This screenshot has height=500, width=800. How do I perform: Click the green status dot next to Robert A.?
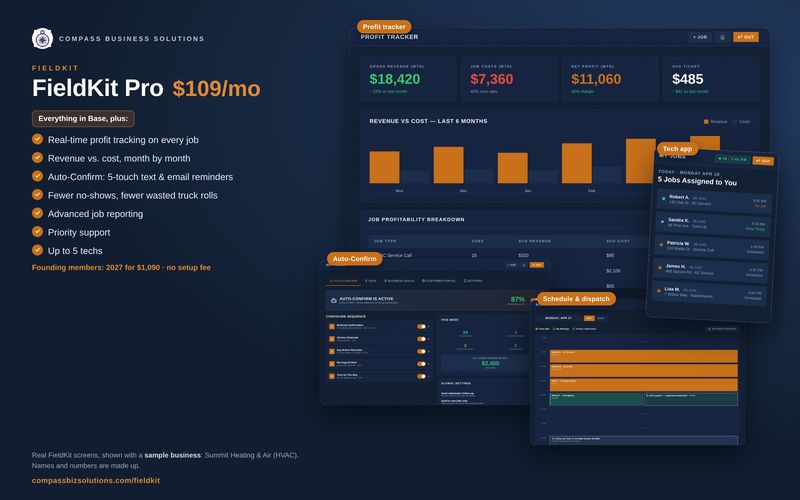click(663, 198)
